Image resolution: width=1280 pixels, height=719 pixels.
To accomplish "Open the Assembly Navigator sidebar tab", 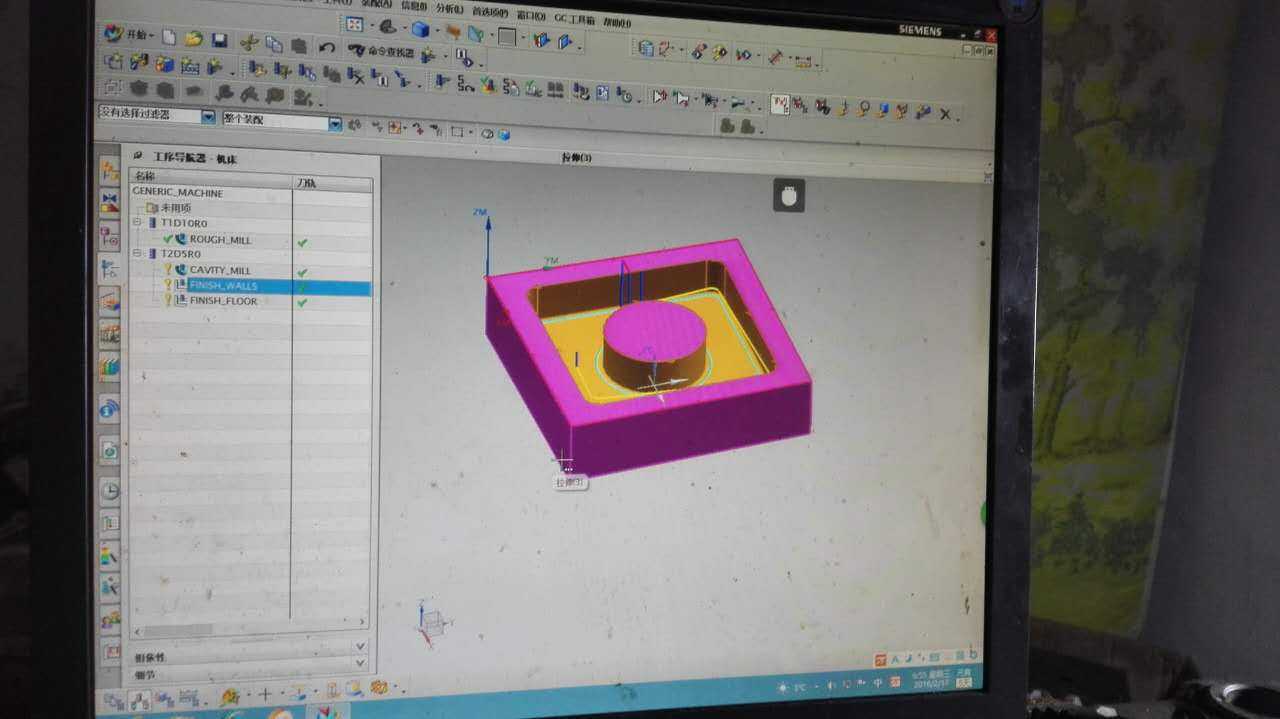I will tap(109, 172).
